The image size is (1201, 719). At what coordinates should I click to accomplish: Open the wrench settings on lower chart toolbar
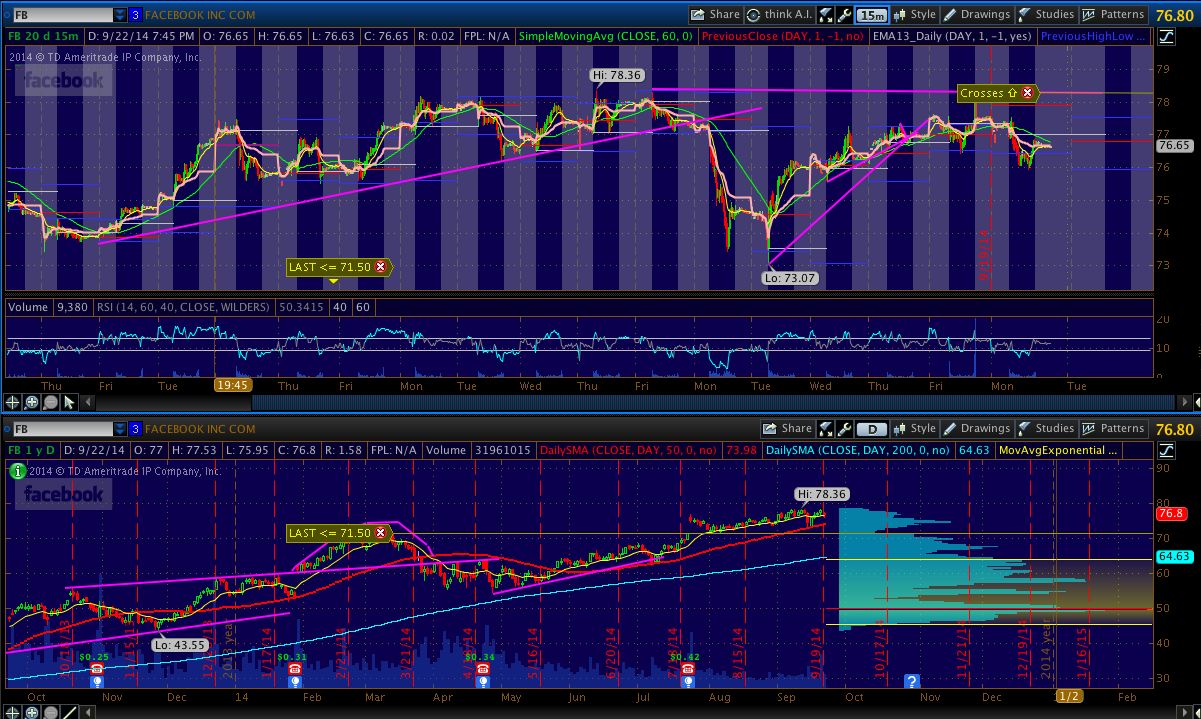[844, 429]
